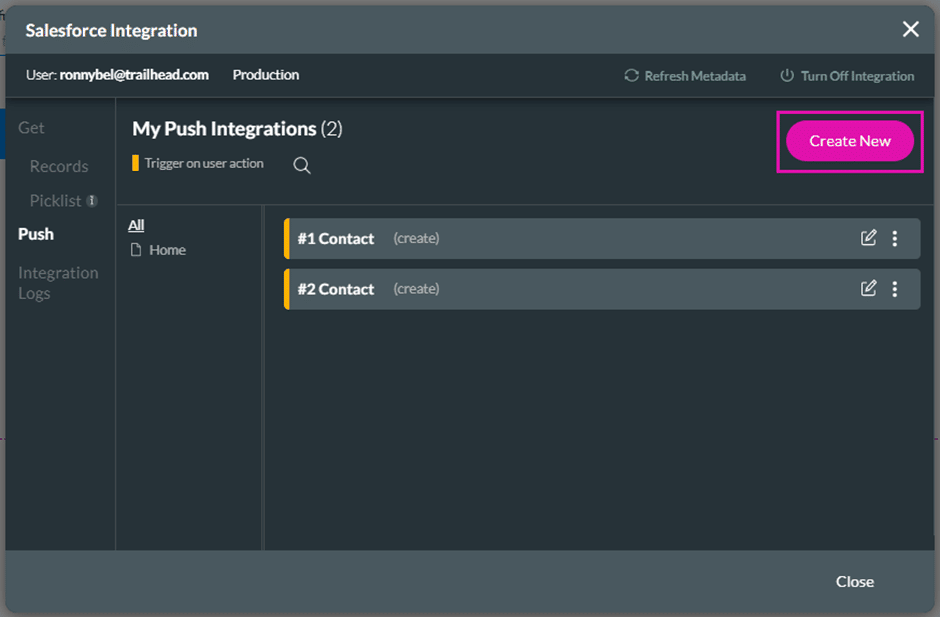Screen dimensions: 940x617
Task: Select the #2 Contact row
Action: click(602, 289)
